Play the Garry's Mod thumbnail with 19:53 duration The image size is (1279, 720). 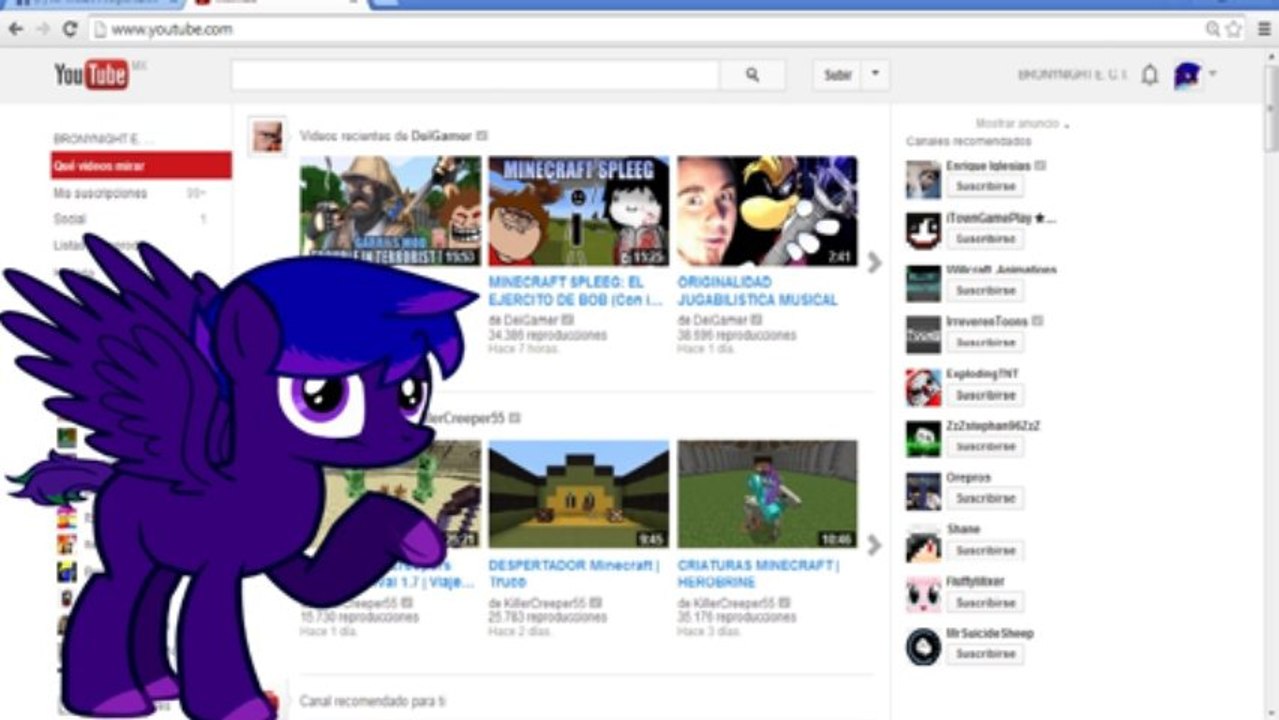click(390, 211)
